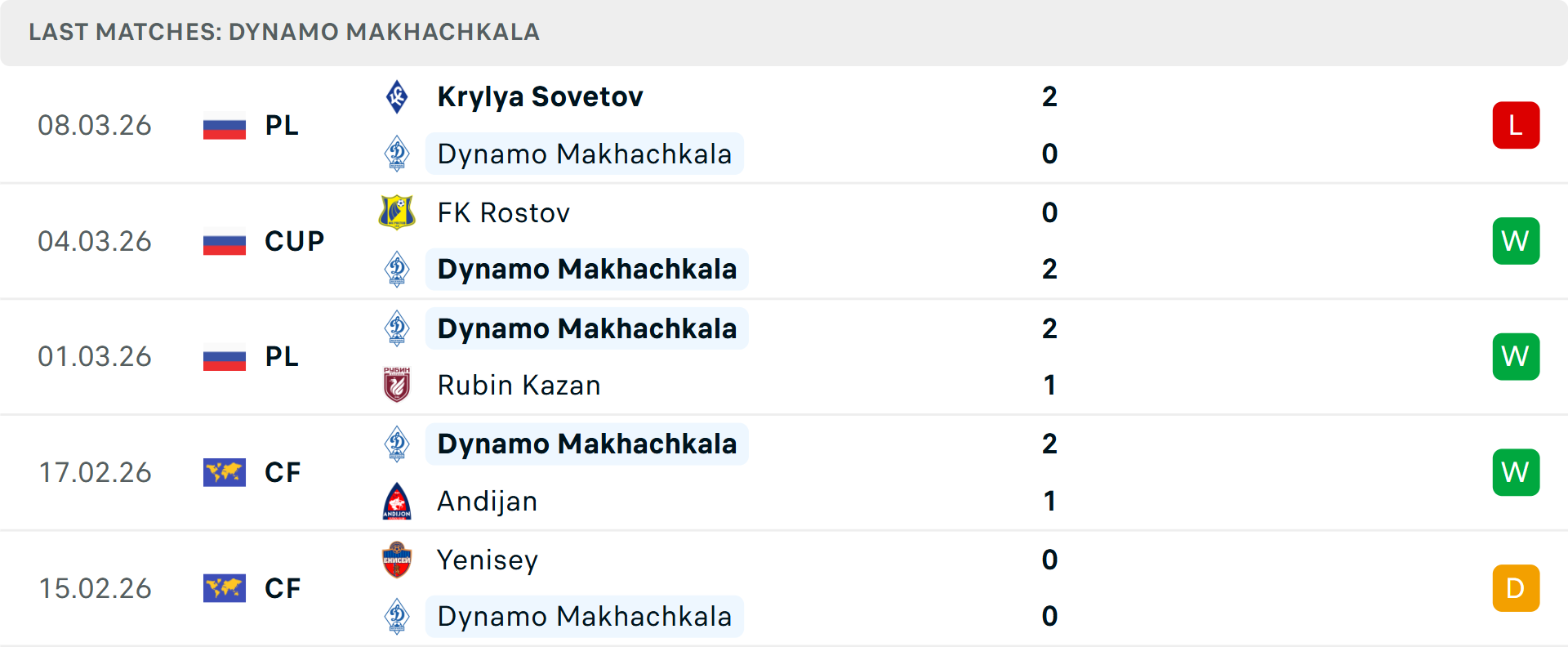Click the Yenisey club logo
This screenshot has height=647, width=1568.
tap(398, 560)
